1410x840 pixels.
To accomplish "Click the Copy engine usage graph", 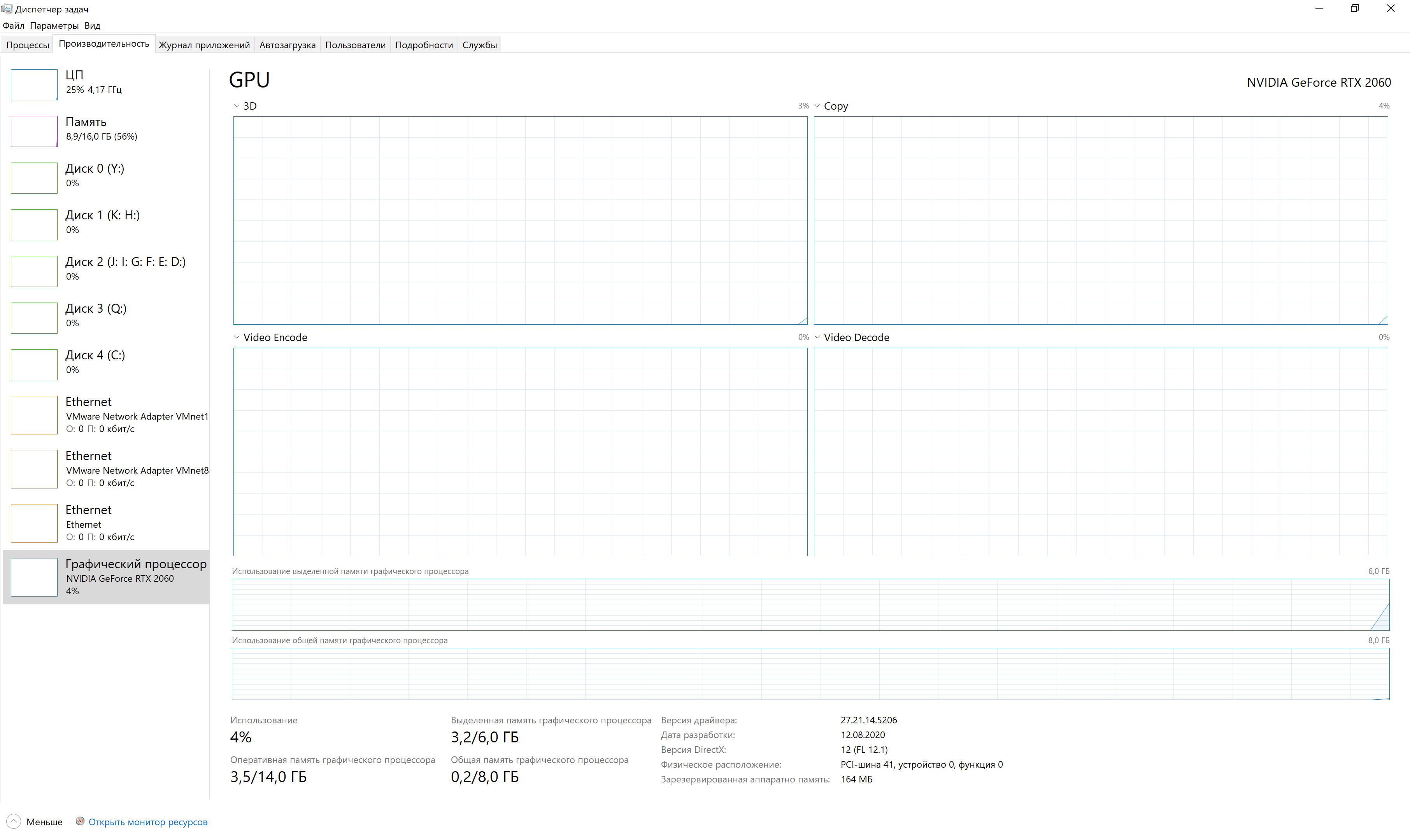I will click(1101, 220).
